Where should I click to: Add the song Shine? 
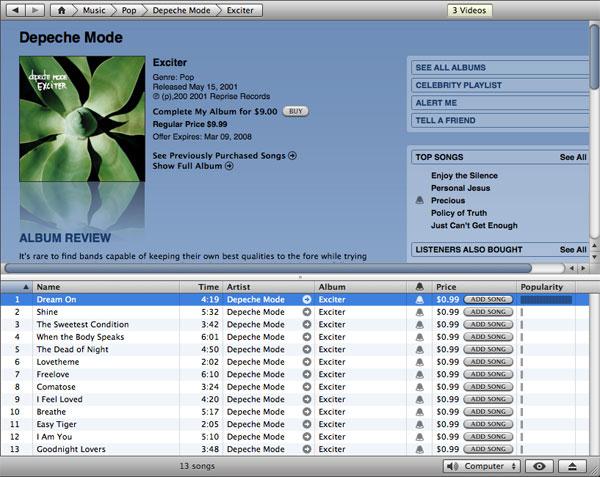488,312
